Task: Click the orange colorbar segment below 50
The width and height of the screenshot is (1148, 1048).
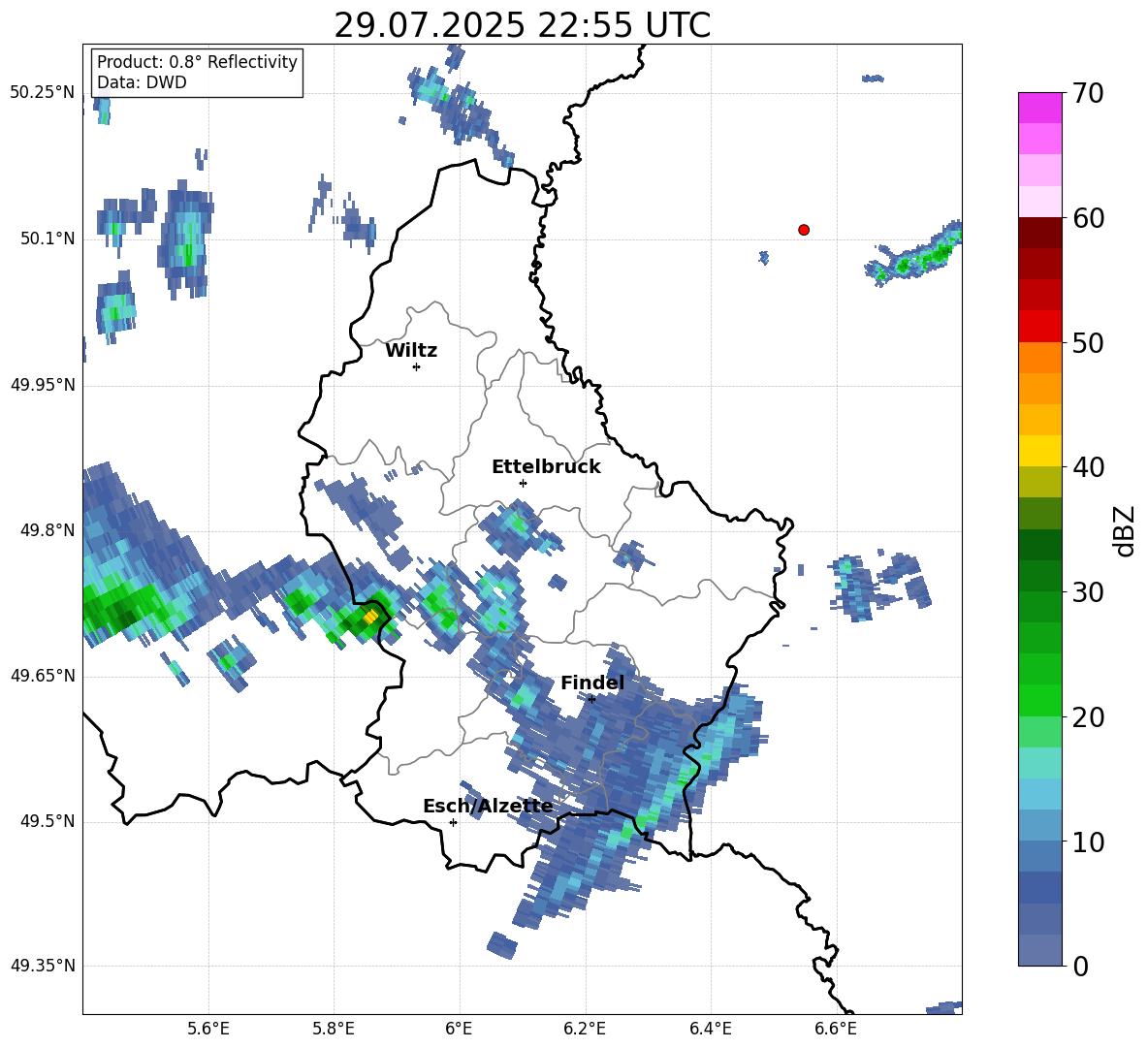Action: 1039,358
